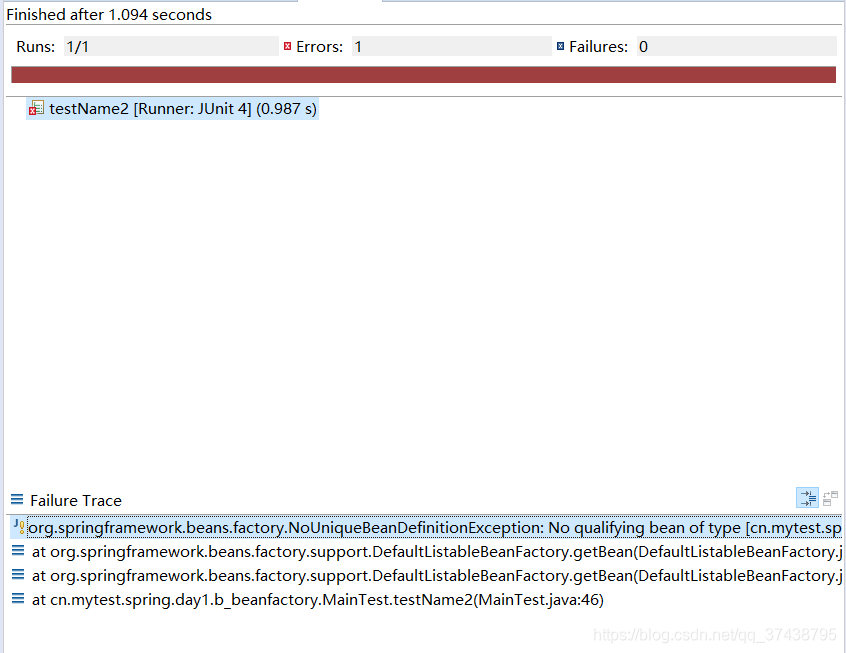Click the 'Finished after 1.094 seconds' status text
Viewport: 846px width, 653px height.
109,15
